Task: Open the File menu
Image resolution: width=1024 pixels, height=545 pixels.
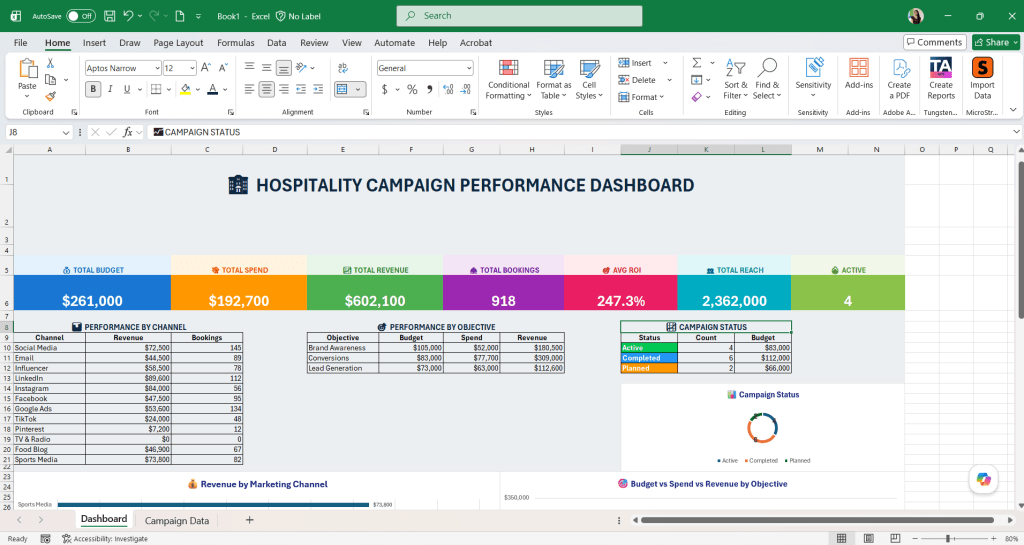Action: pyautogui.click(x=21, y=42)
